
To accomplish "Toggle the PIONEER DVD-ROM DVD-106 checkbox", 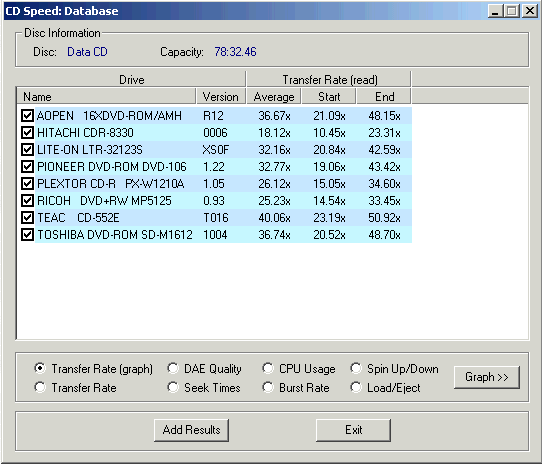I will pos(27,166).
